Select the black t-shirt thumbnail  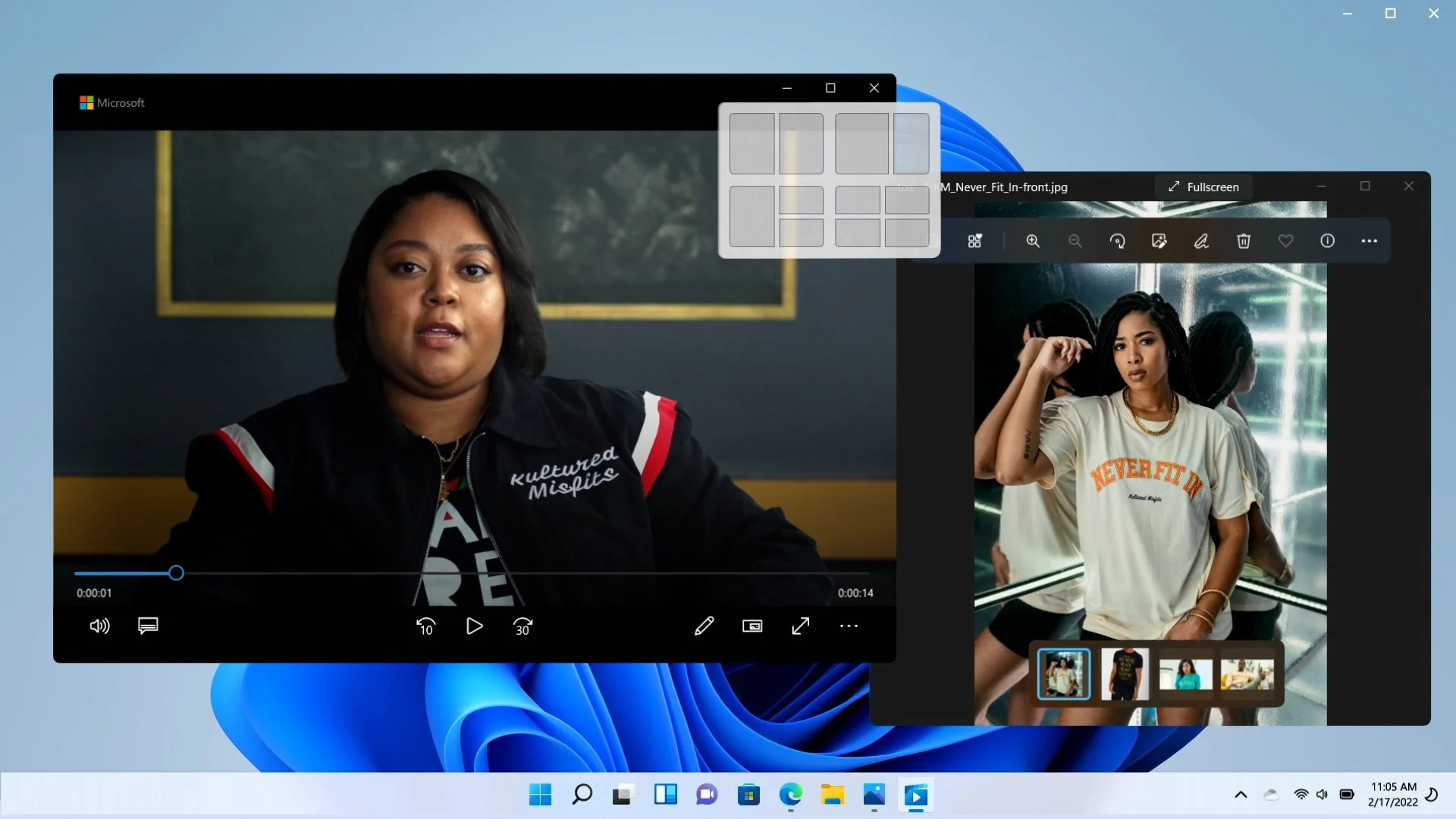[x=1125, y=674]
